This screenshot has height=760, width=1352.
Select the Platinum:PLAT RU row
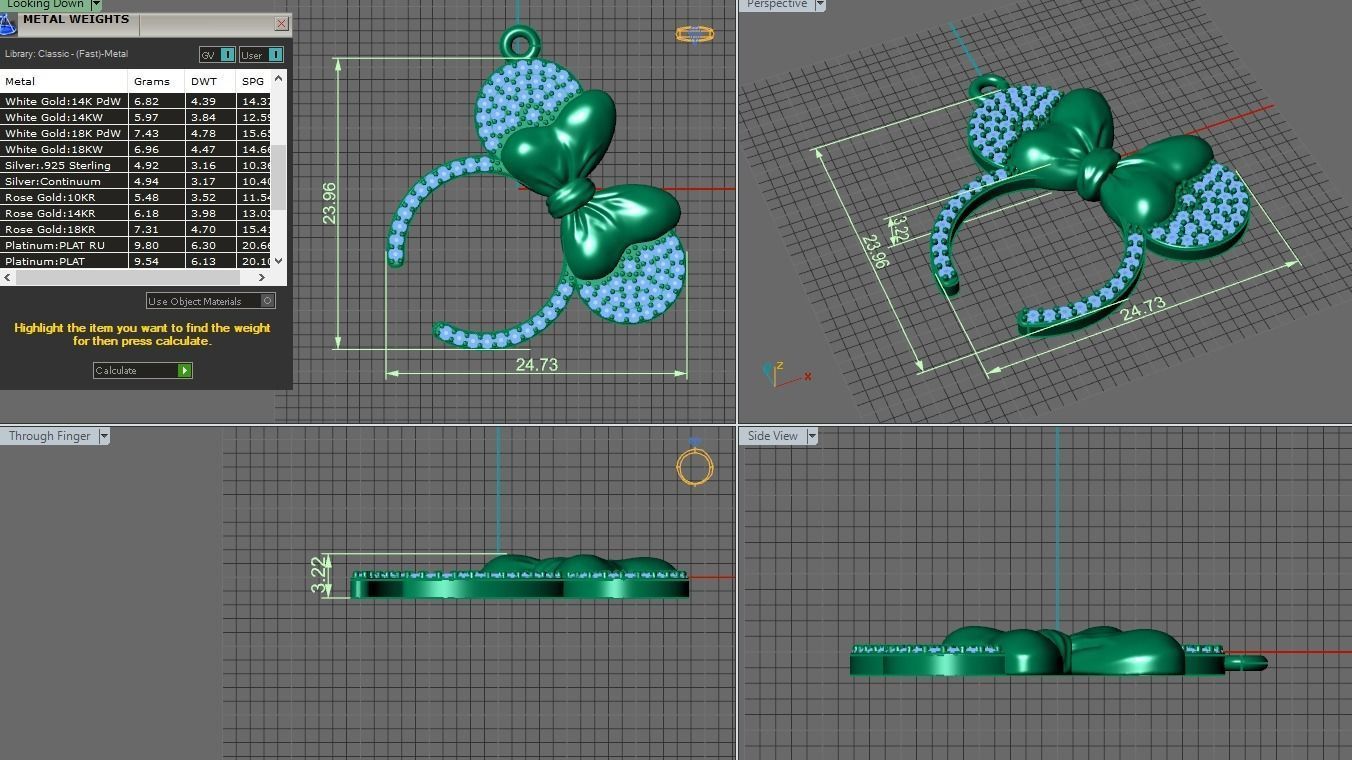(135, 245)
